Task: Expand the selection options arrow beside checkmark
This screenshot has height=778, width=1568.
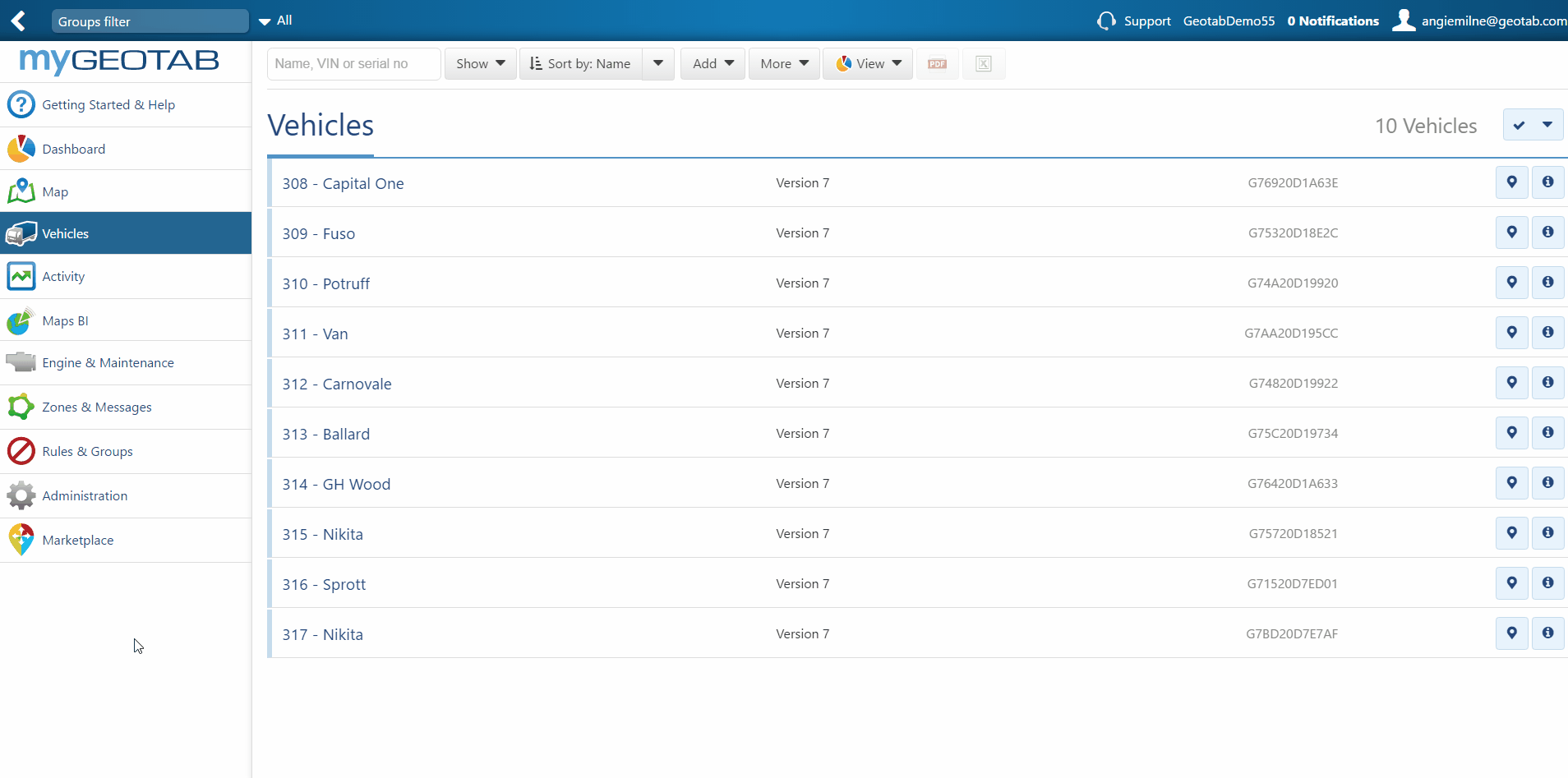Action: [x=1548, y=125]
